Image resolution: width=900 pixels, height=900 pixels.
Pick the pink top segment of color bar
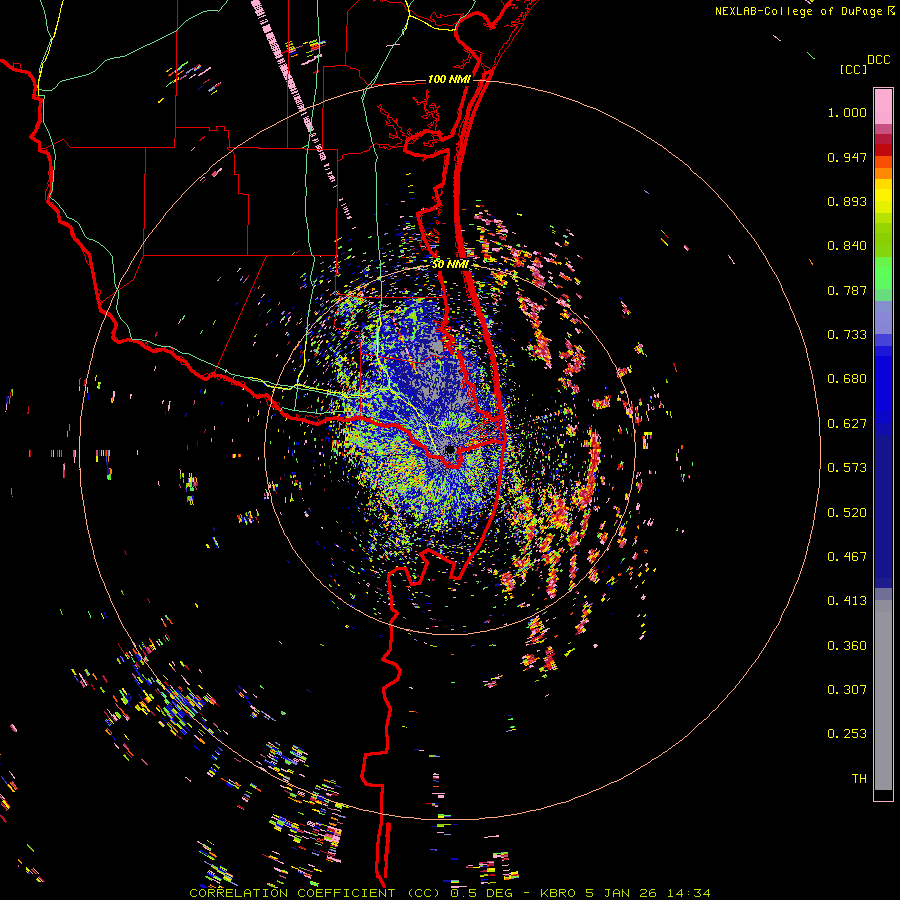point(883,106)
